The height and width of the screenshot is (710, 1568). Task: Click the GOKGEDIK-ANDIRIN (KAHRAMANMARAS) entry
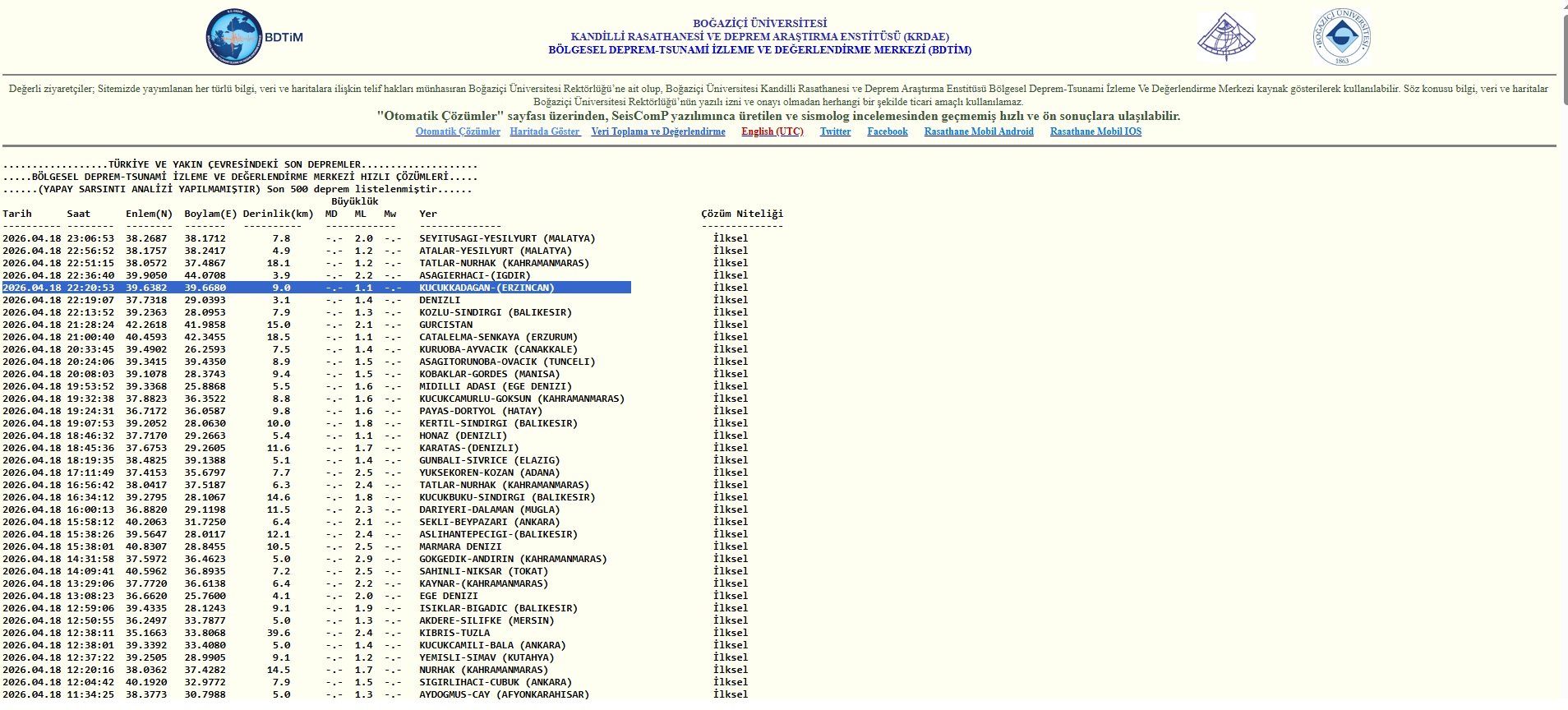tap(513, 559)
